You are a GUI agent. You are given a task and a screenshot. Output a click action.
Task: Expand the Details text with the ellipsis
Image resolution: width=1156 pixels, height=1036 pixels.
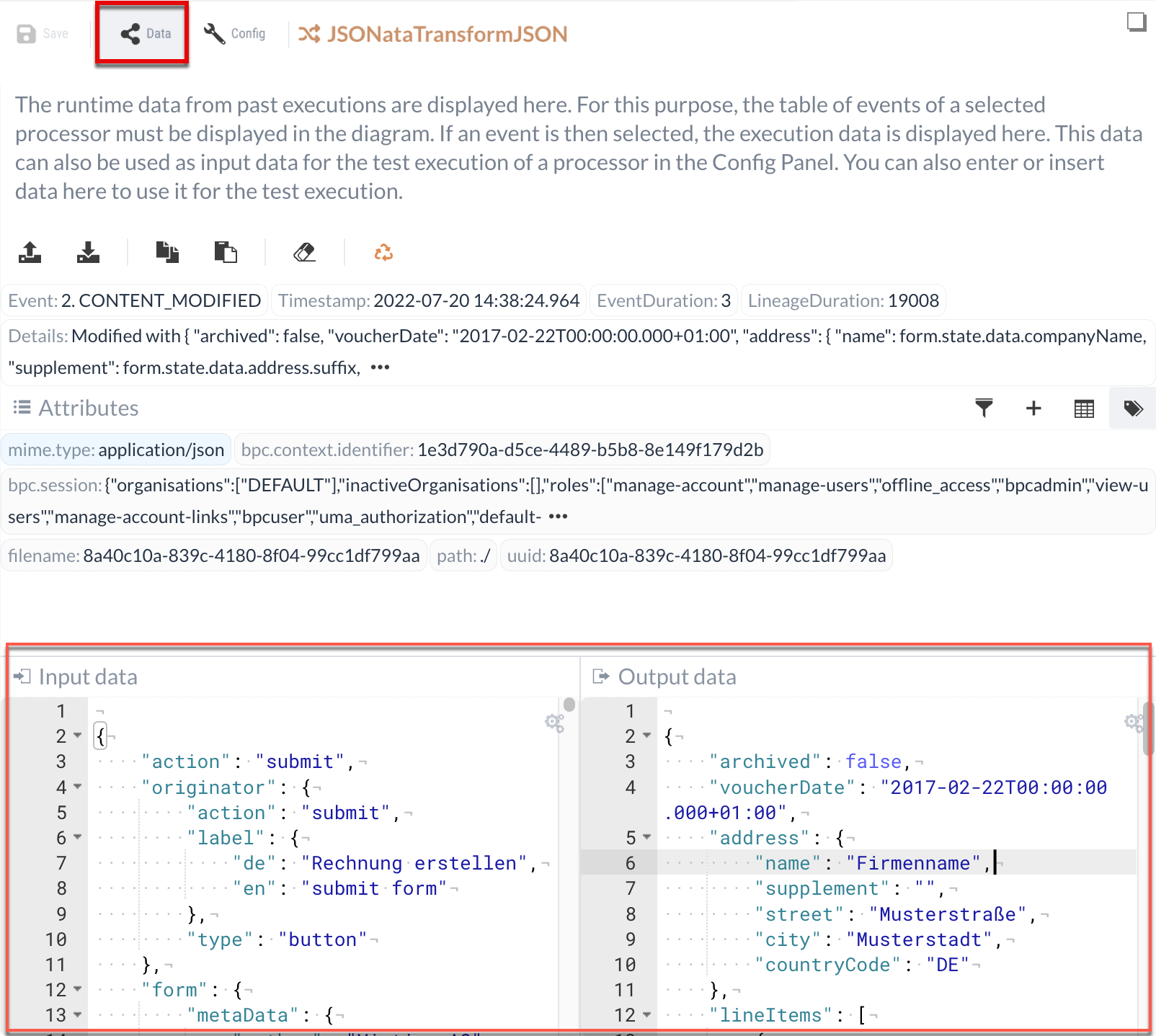click(380, 367)
